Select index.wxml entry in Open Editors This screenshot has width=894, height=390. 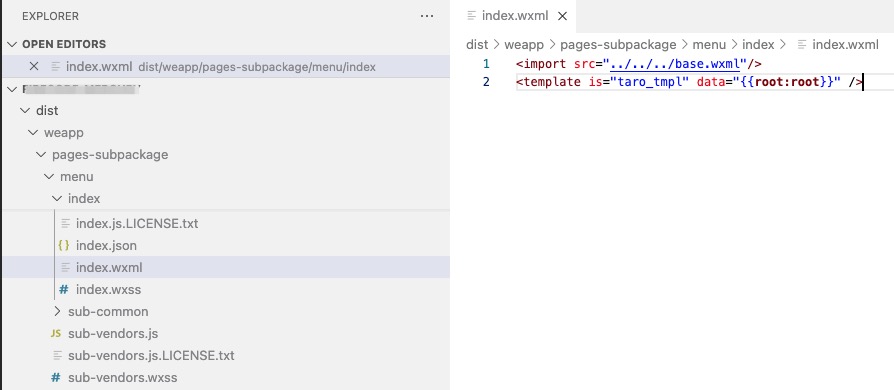tap(225, 67)
